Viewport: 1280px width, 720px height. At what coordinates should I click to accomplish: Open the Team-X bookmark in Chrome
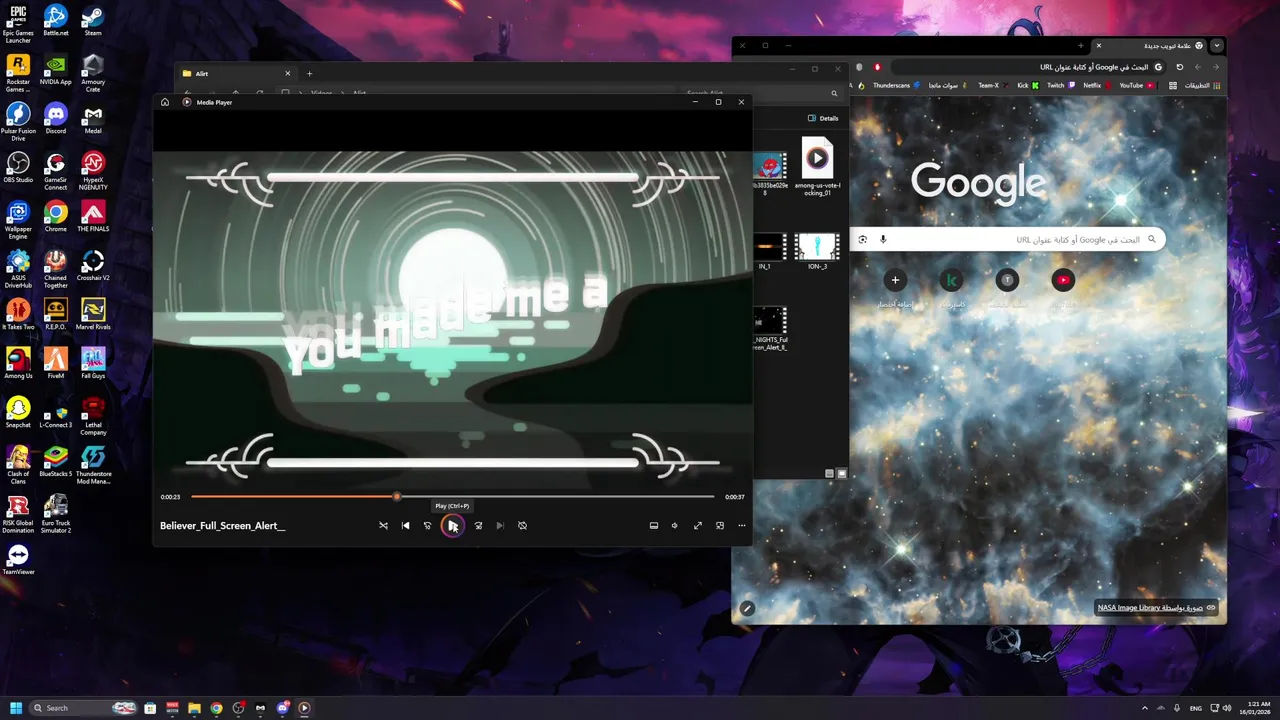coord(992,86)
